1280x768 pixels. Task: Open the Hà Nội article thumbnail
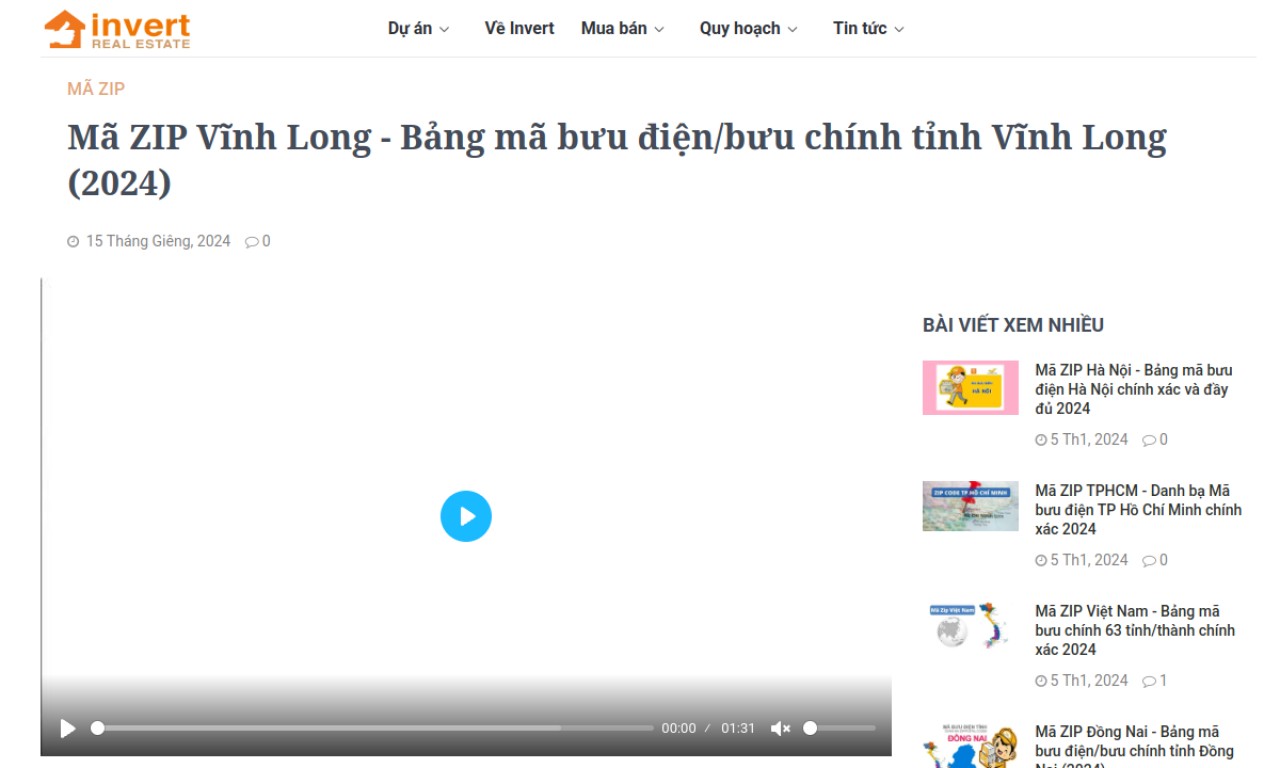[x=970, y=388]
